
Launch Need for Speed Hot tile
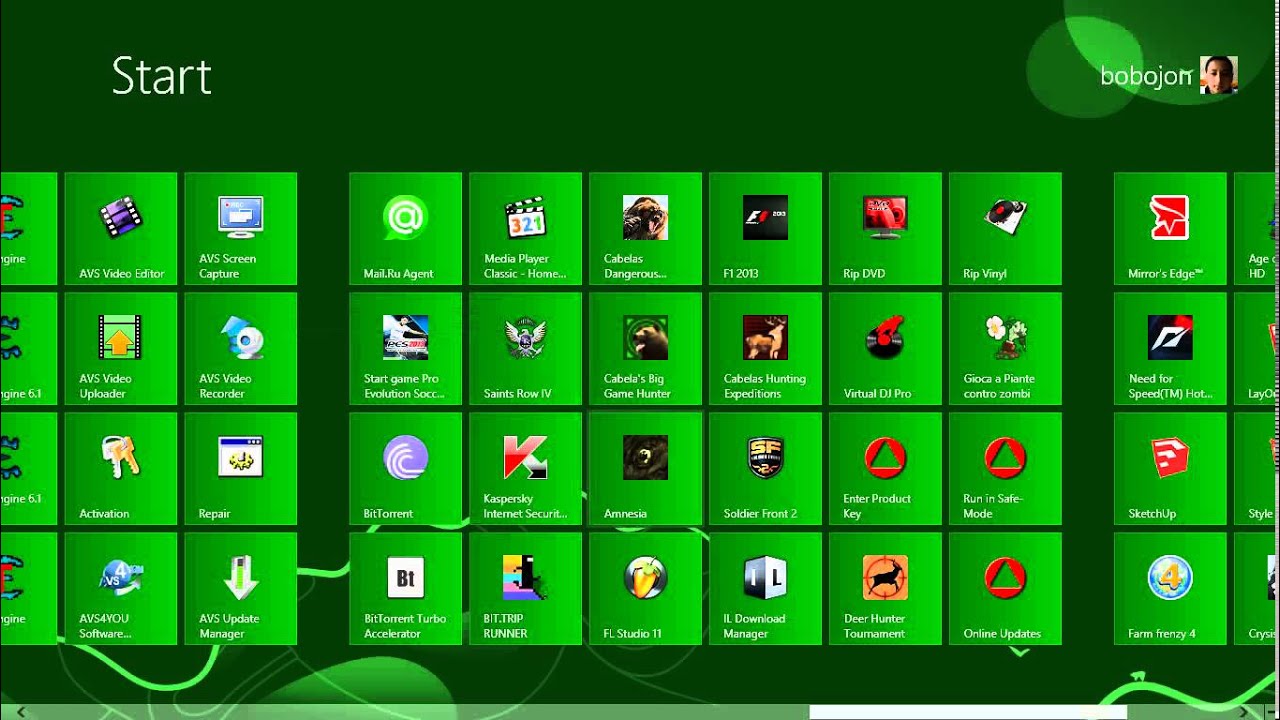click(x=1171, y=349)
